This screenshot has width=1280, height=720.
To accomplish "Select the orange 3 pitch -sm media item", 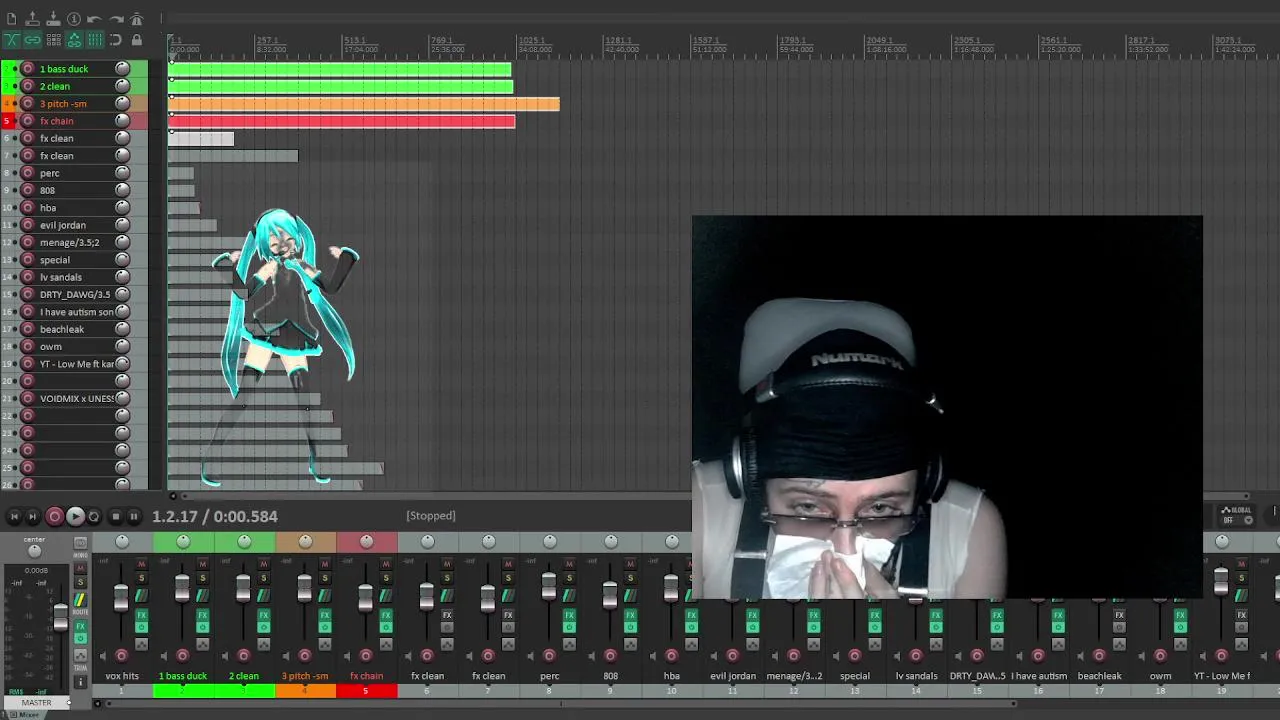I will [364, 104].
